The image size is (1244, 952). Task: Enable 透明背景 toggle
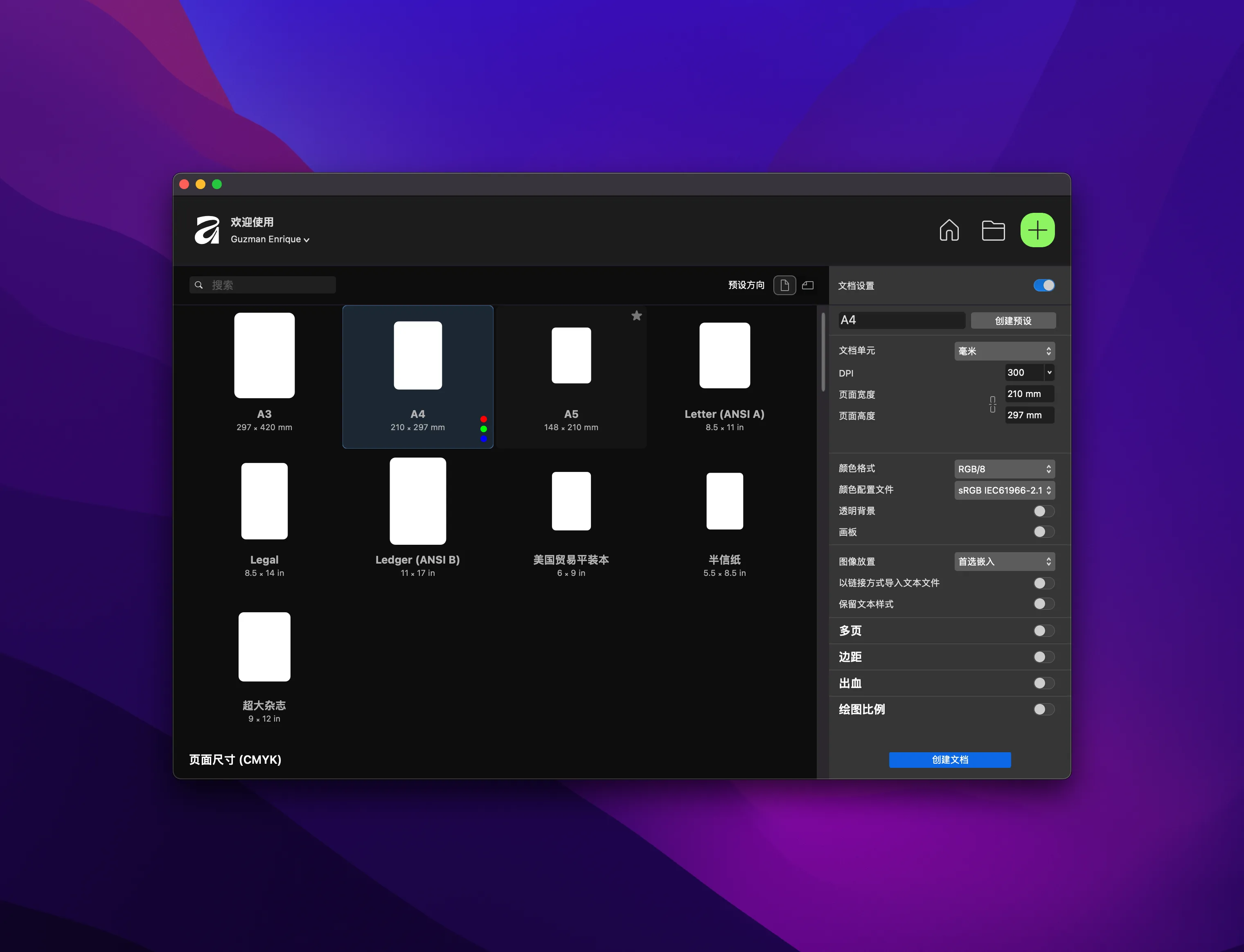[1043, 511]
